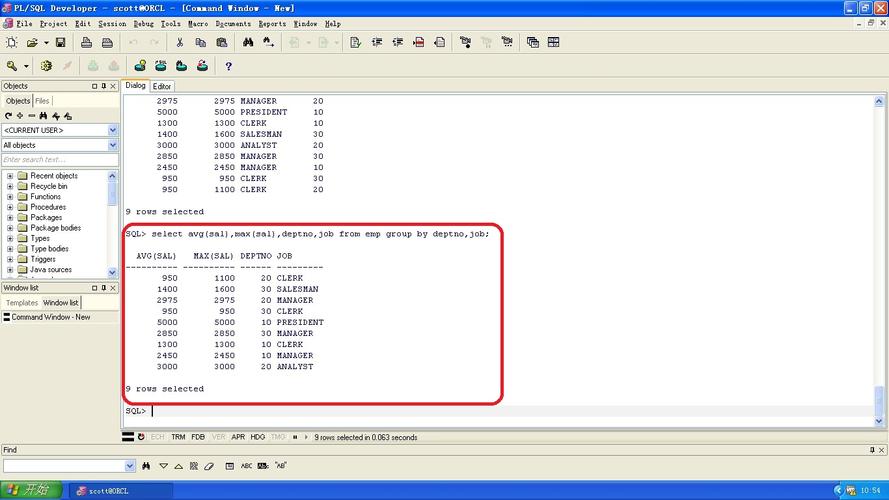Switch to the Templates tab

pos(22,303)
